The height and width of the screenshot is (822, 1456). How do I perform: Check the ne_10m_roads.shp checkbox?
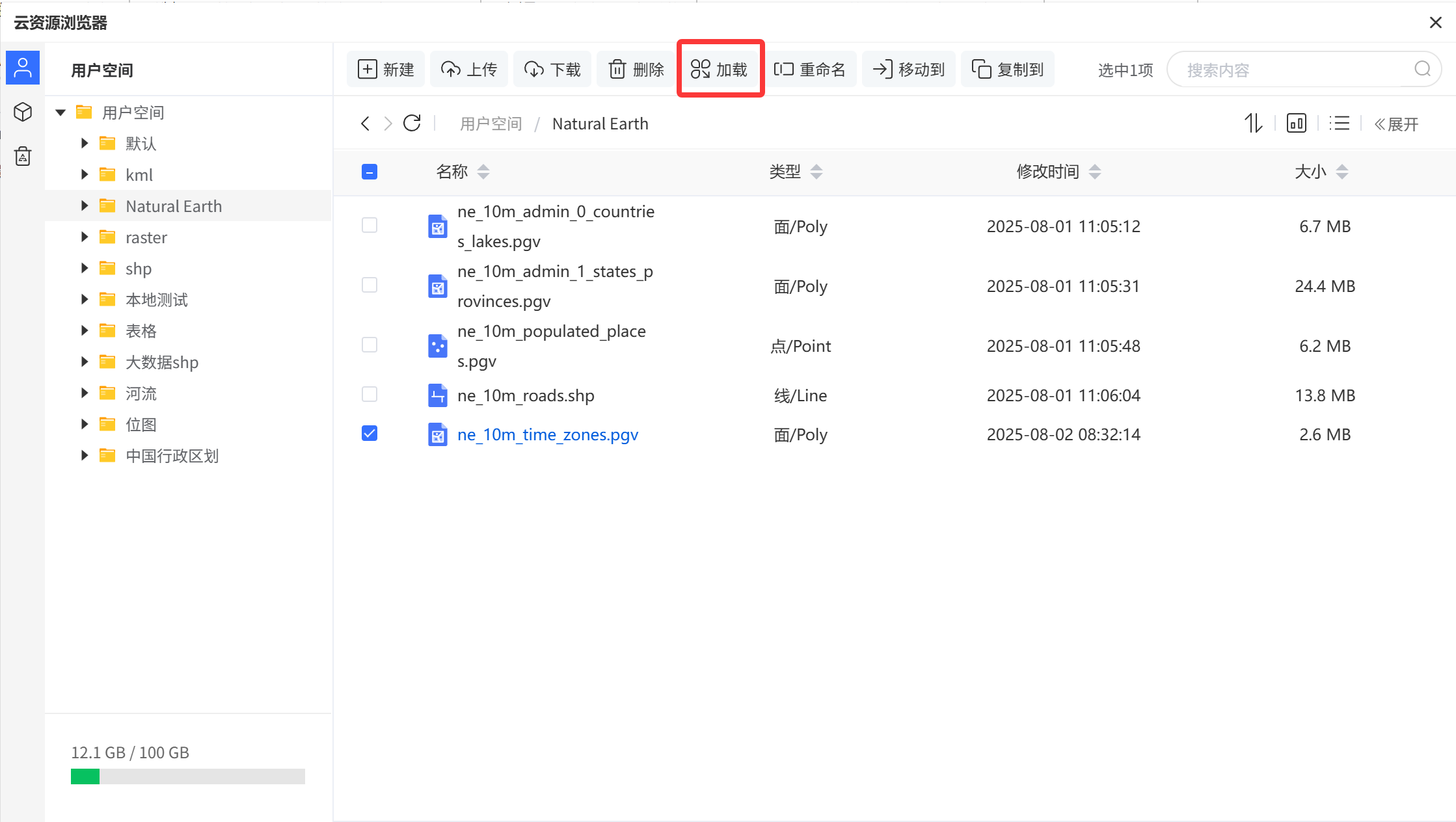370,395
